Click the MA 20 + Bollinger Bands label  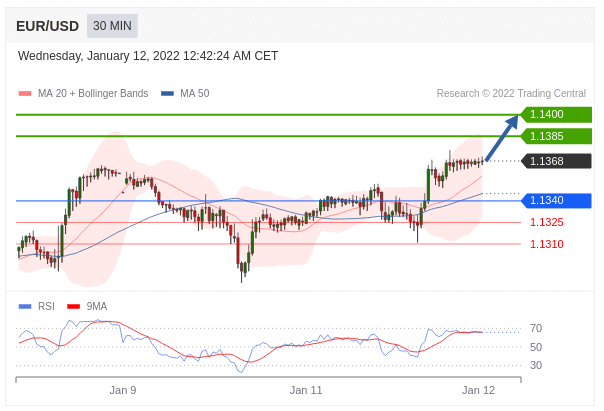[93, 94]
